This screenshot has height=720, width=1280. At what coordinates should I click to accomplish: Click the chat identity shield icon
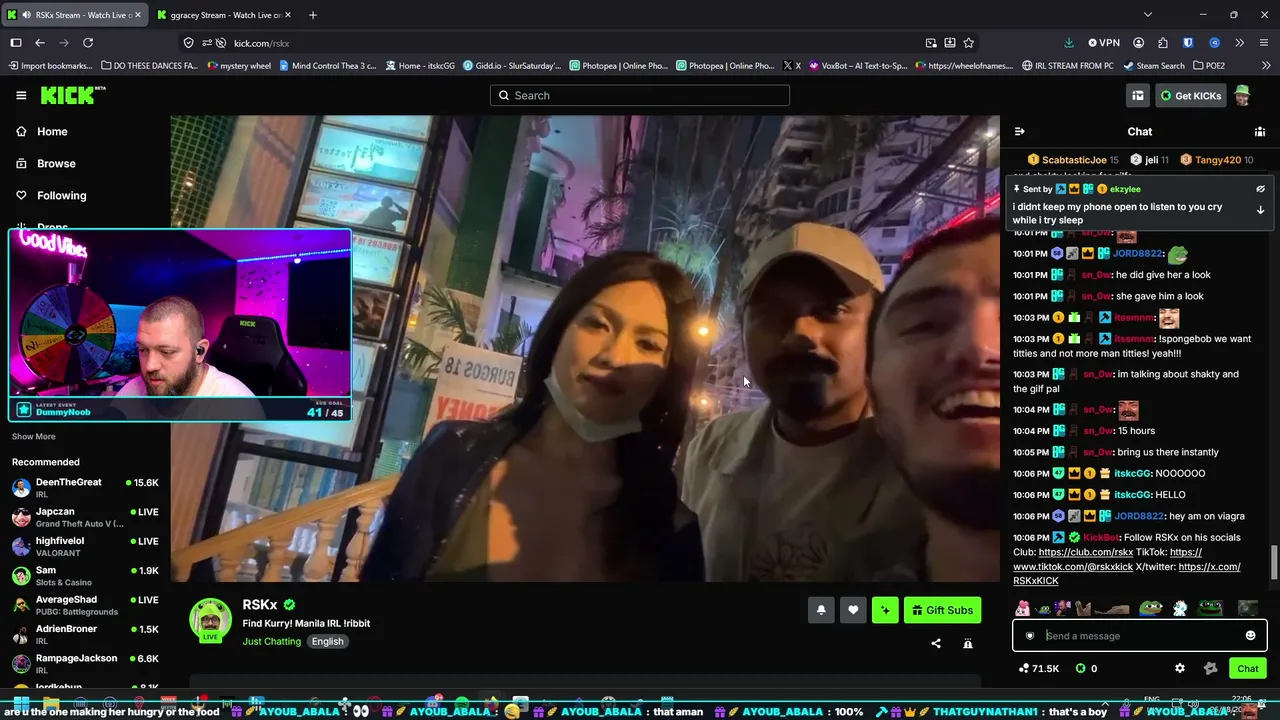(x=1030, y=636)
